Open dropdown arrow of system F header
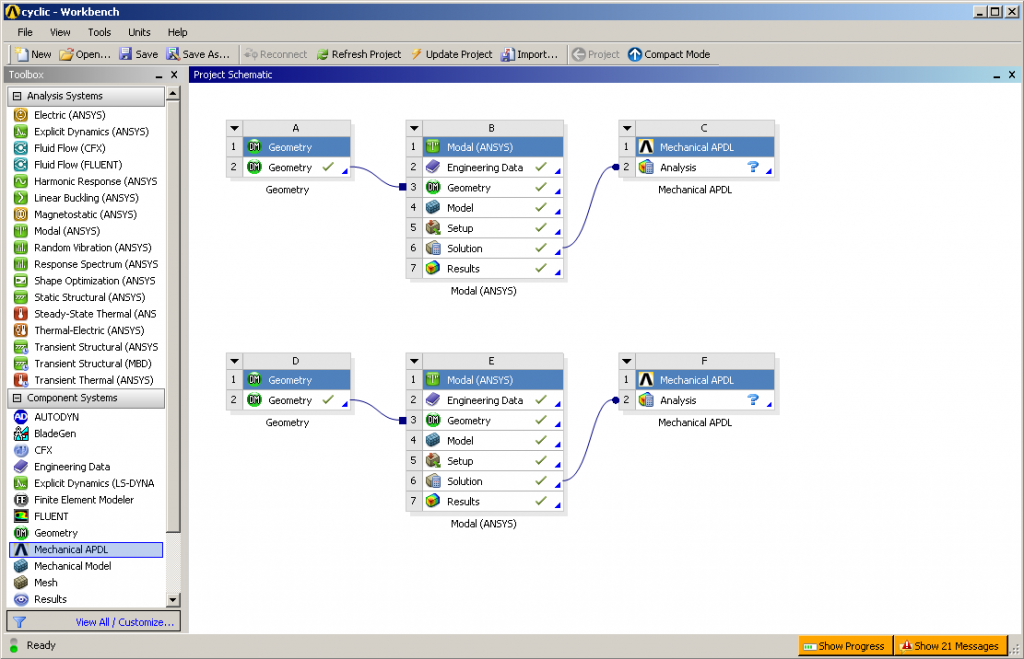Image resolution: width=1024 pixels, height=659 pixels. tap(627, 361)
